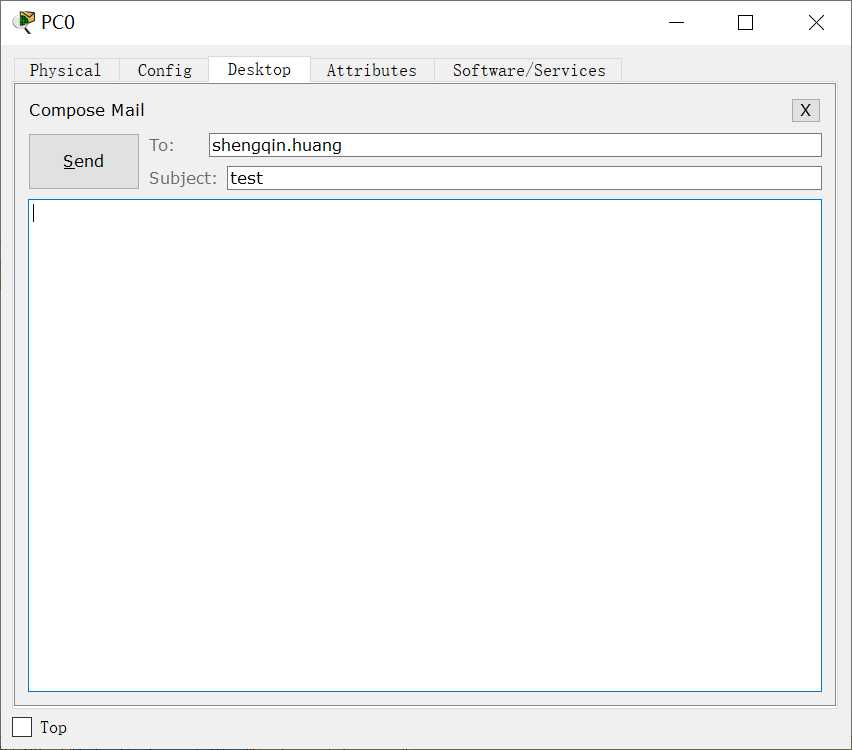Open the Config tab
The height and width of the screenshot is (750, 852).
[164, 70]
